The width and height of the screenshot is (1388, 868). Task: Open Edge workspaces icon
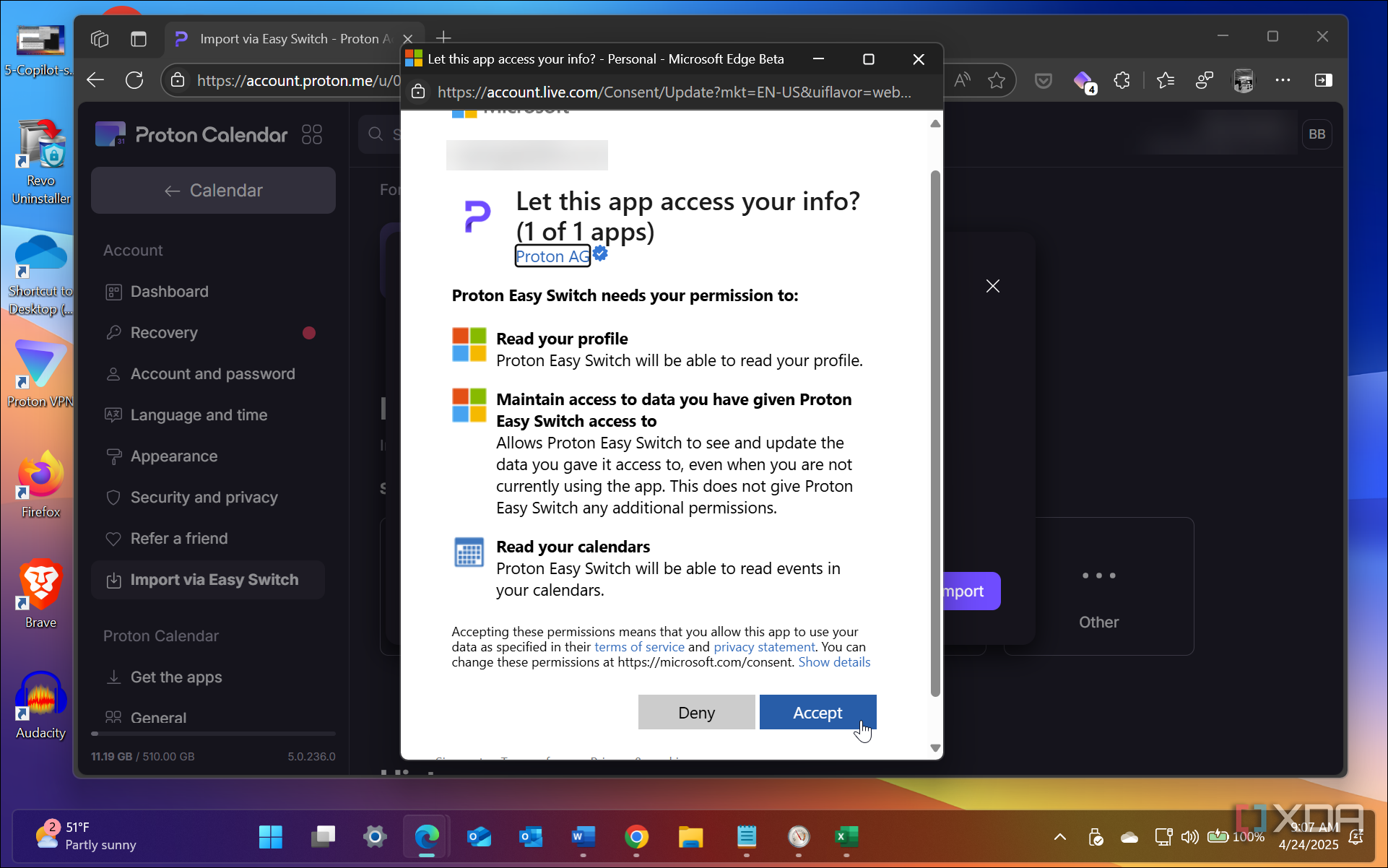[x=100, y=38]
